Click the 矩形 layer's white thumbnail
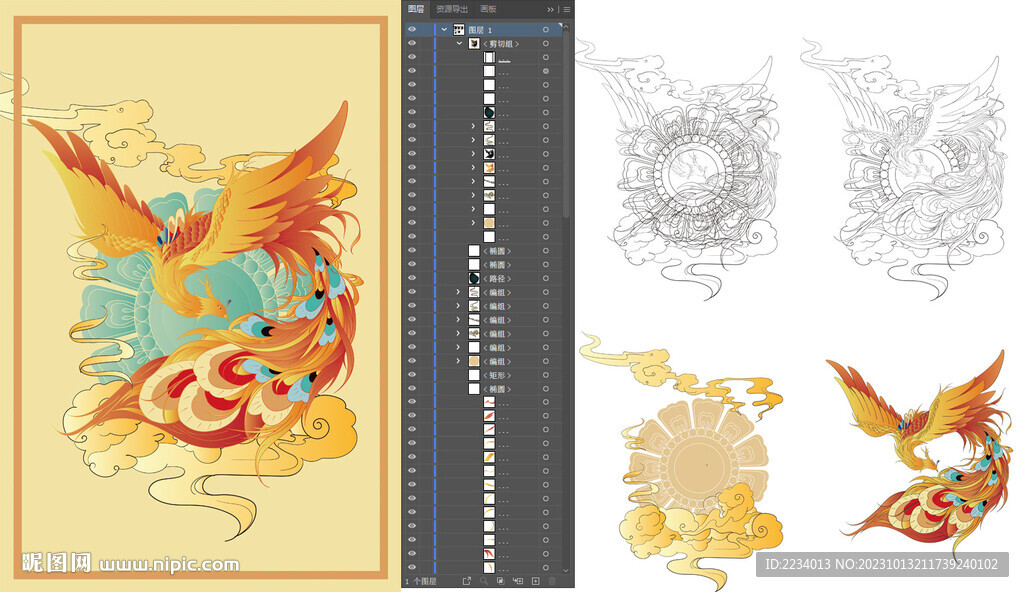Screen dimensions: 1024x592 [x=474, y=374]
